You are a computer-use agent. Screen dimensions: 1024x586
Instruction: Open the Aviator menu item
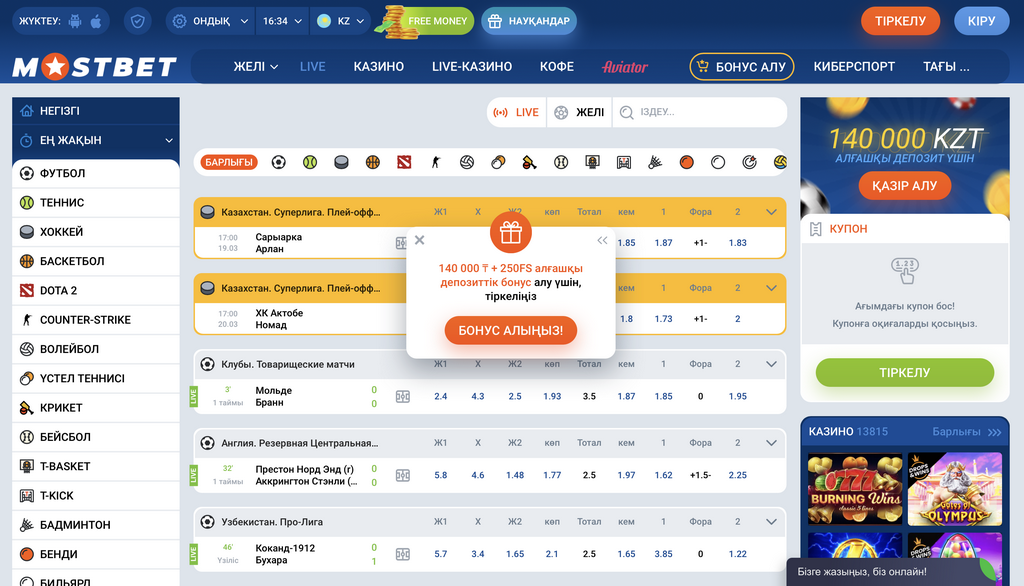(x=626, y=67)
